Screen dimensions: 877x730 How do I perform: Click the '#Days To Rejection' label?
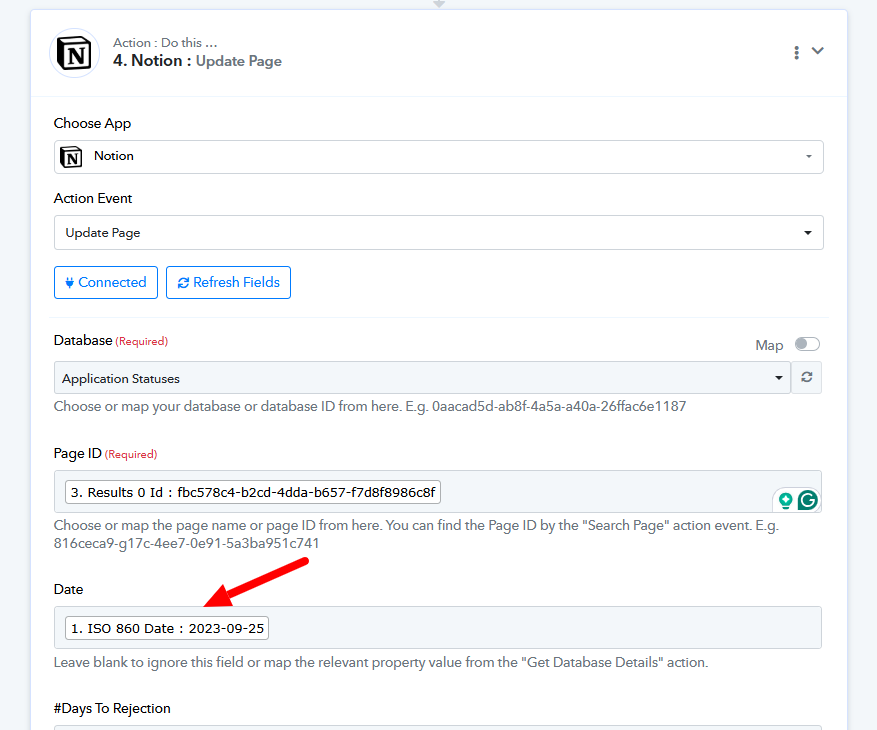click(x=112, y=708)
